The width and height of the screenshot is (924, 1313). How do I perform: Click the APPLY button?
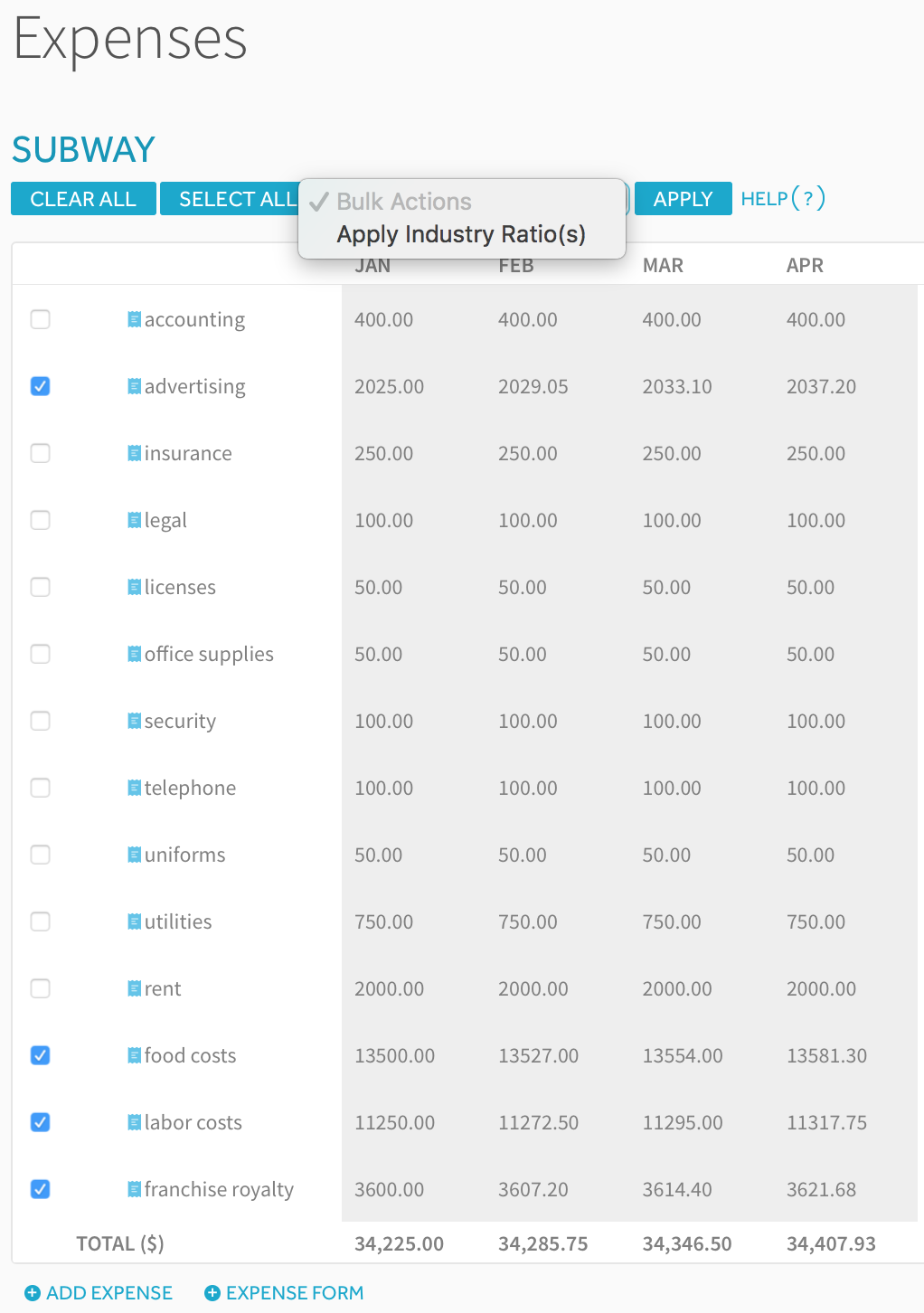pyautogui.click(x=684, y=199)
